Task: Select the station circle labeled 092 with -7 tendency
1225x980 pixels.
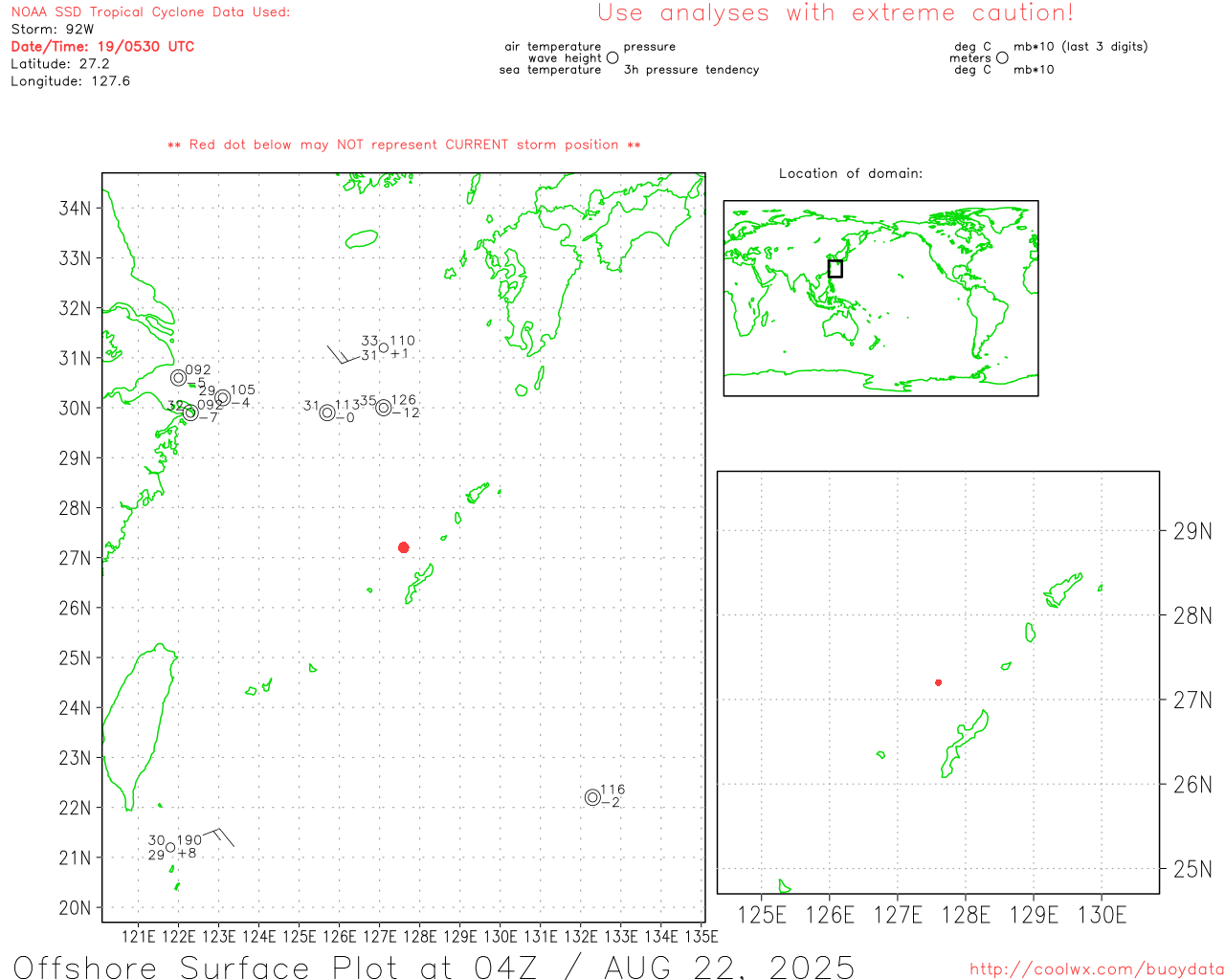Action: tap(190, 412)
